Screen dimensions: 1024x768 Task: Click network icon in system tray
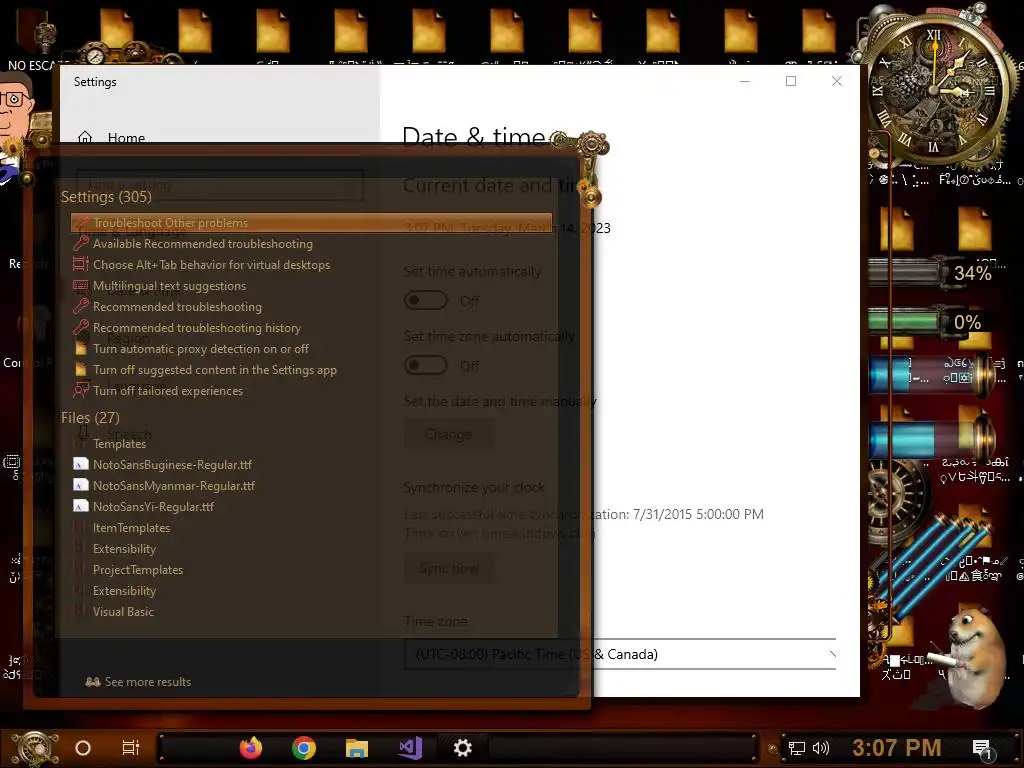(x=797, y=748)
